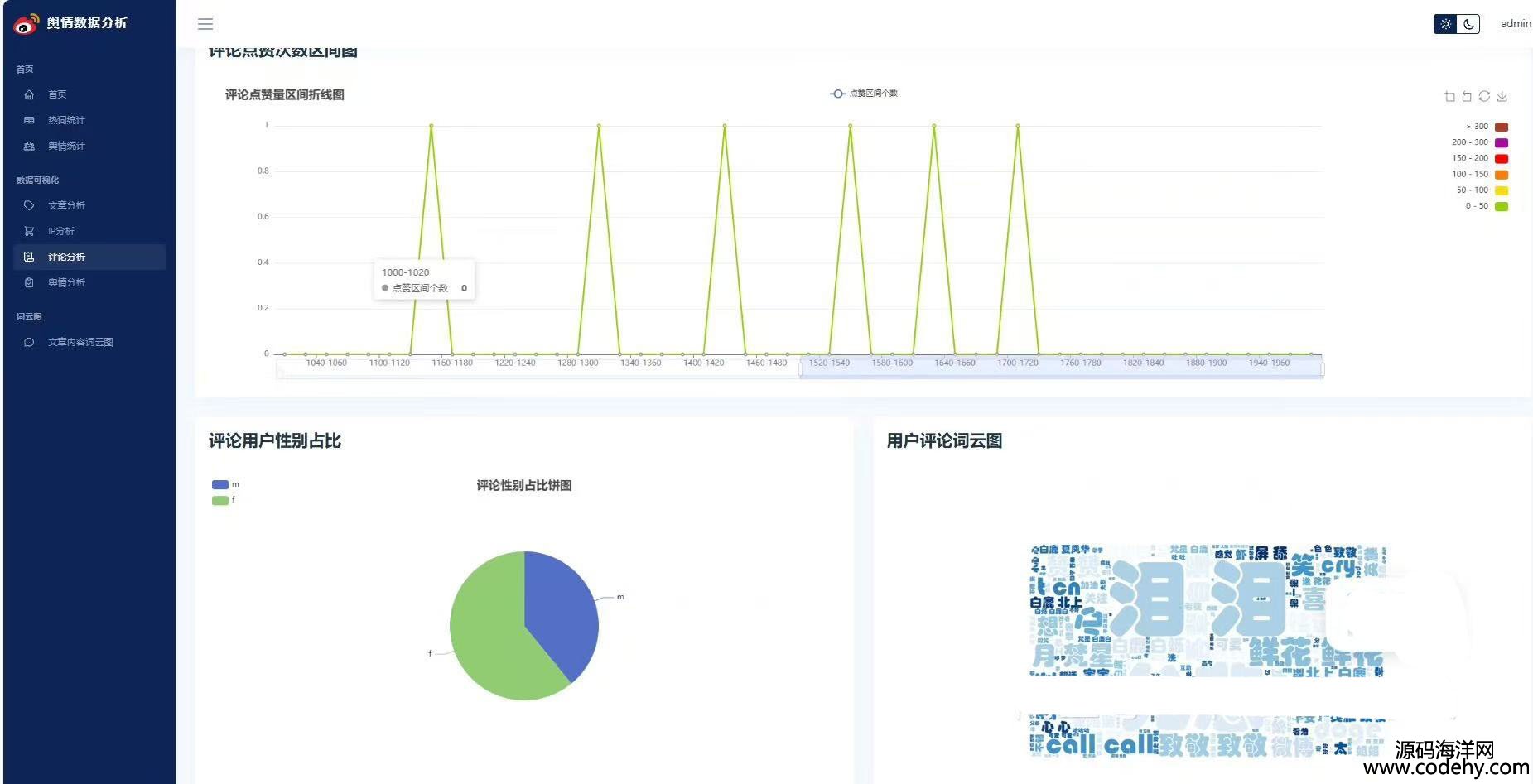Toggle the 'm' legend in gender pie chart
The width and height of the screenshot is (1533, 784).
pos(220,484)
